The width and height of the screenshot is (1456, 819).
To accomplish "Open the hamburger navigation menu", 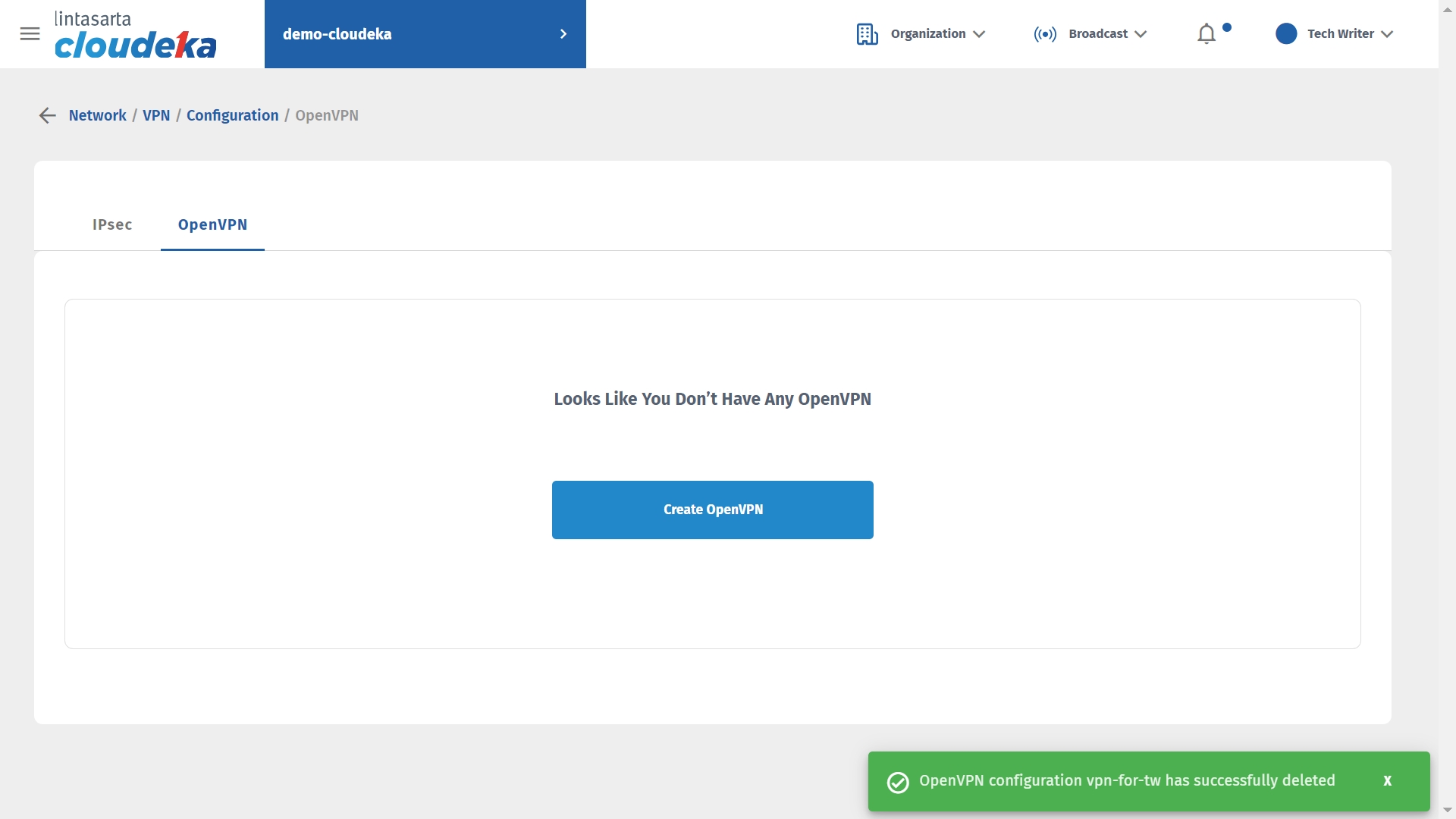I will click(x=30, y=34).
